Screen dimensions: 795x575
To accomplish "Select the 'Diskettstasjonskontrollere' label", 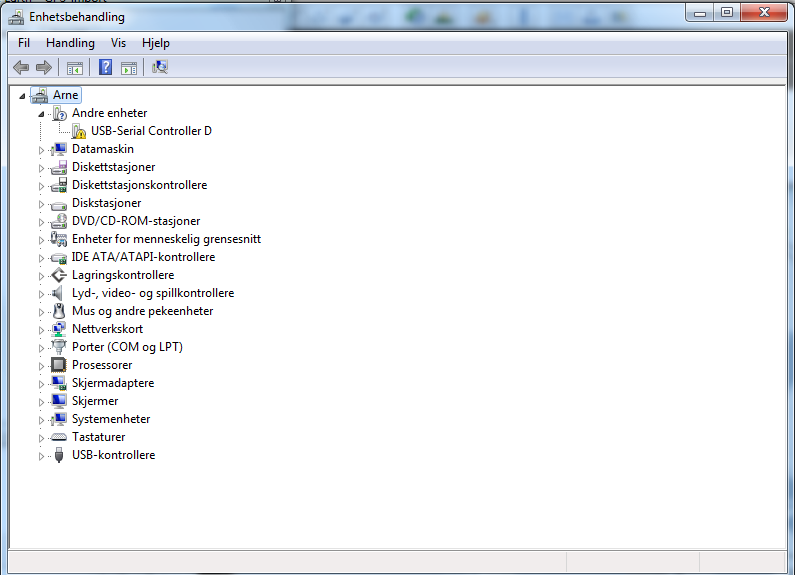I will click(139, 185).
